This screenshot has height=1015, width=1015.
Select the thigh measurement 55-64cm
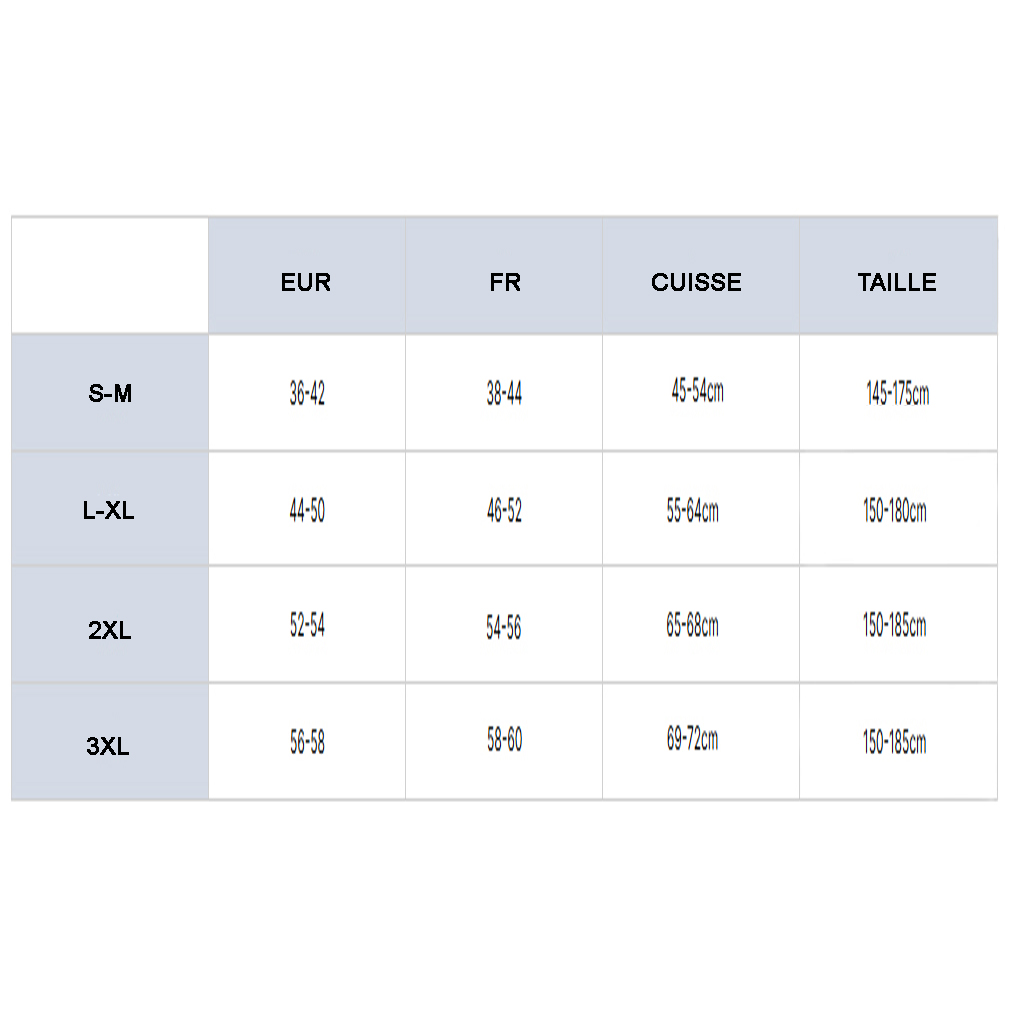point(692,512)
